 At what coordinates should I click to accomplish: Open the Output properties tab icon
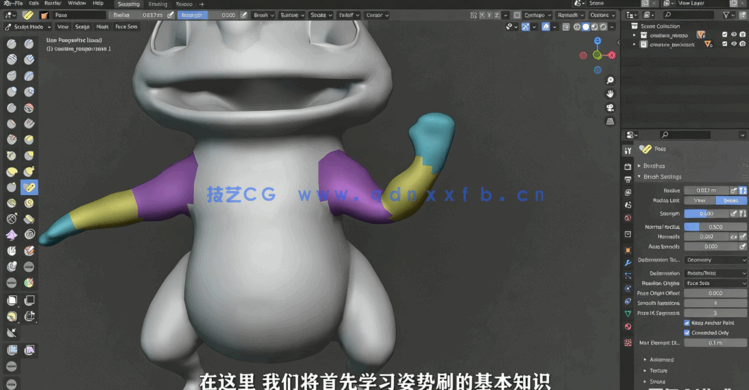628,180
